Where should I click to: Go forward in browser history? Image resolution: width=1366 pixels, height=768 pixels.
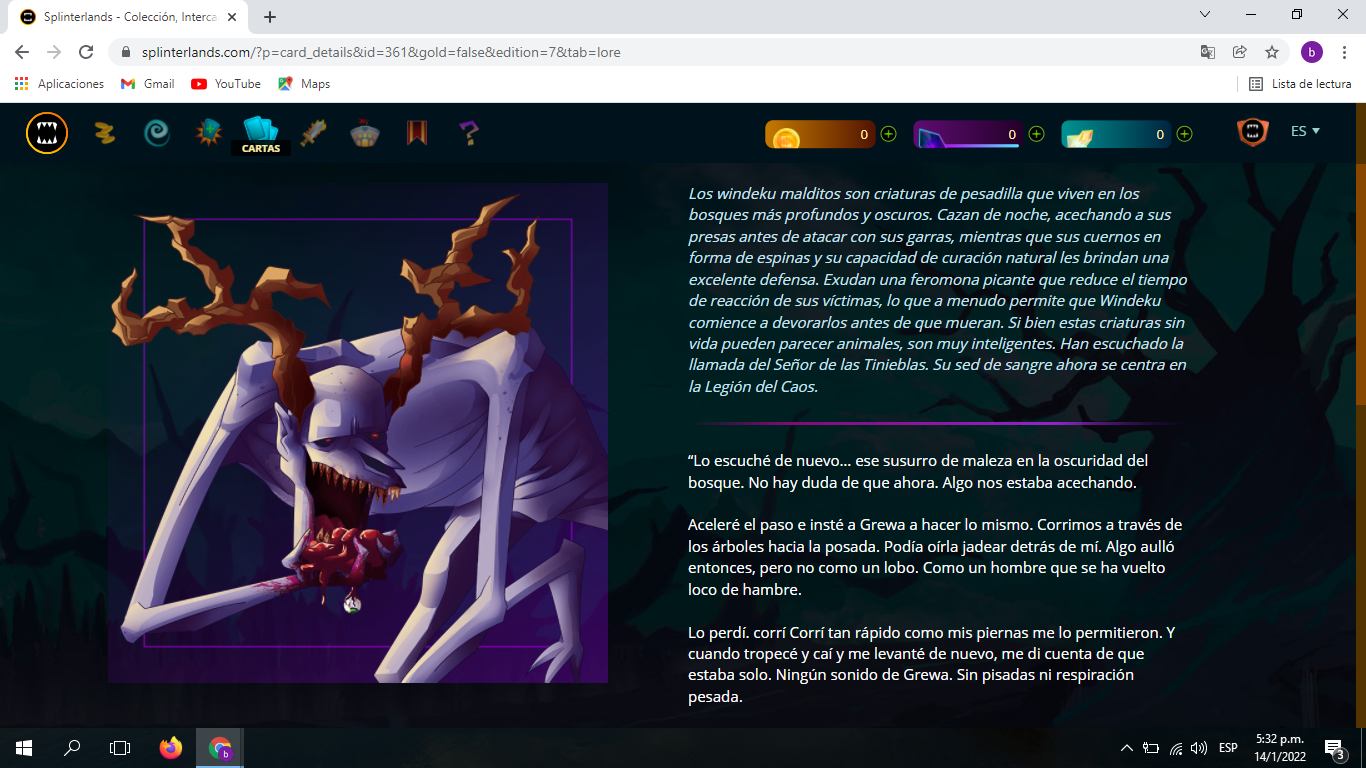54,52
